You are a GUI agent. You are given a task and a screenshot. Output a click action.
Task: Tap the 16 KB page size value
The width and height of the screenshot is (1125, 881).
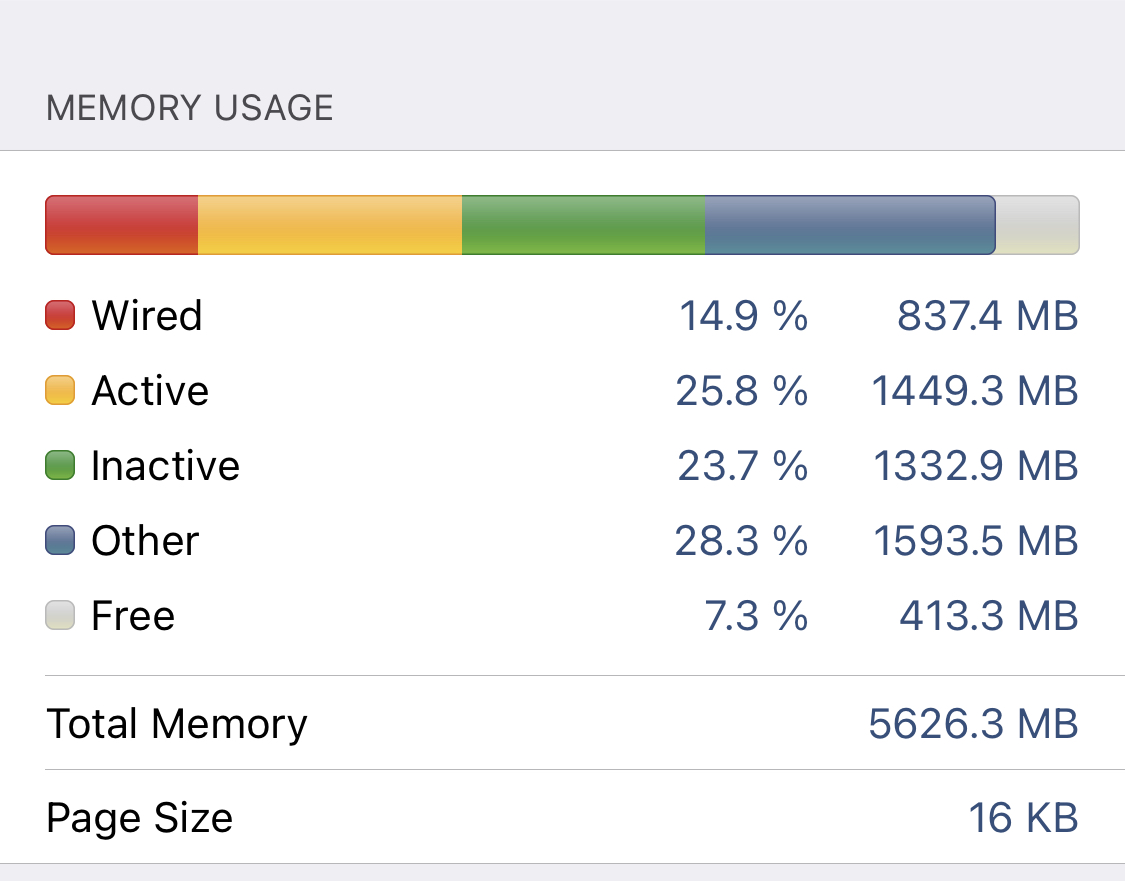coord(1023,818)
